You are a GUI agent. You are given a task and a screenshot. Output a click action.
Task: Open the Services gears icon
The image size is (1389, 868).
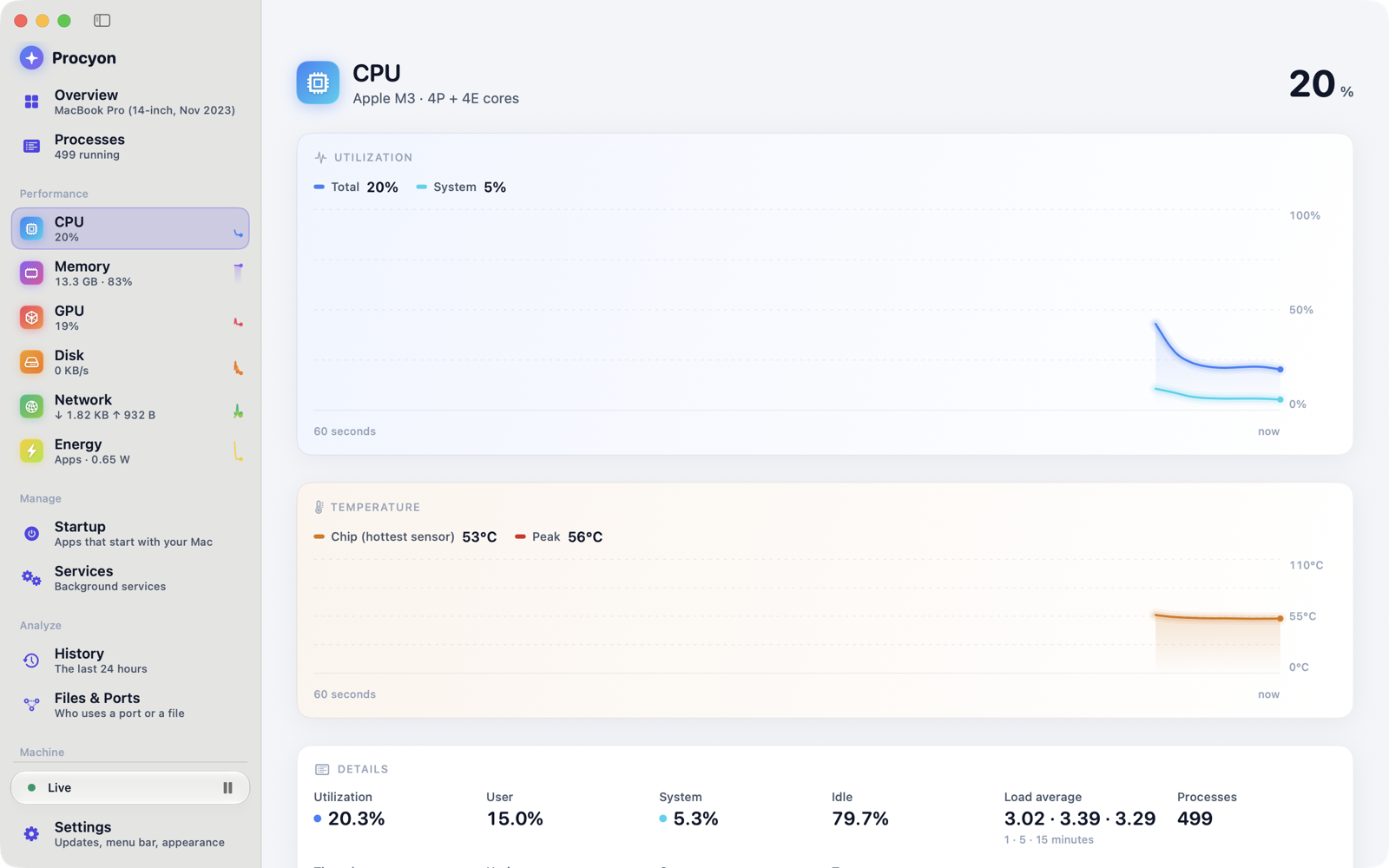coord(31,578)
